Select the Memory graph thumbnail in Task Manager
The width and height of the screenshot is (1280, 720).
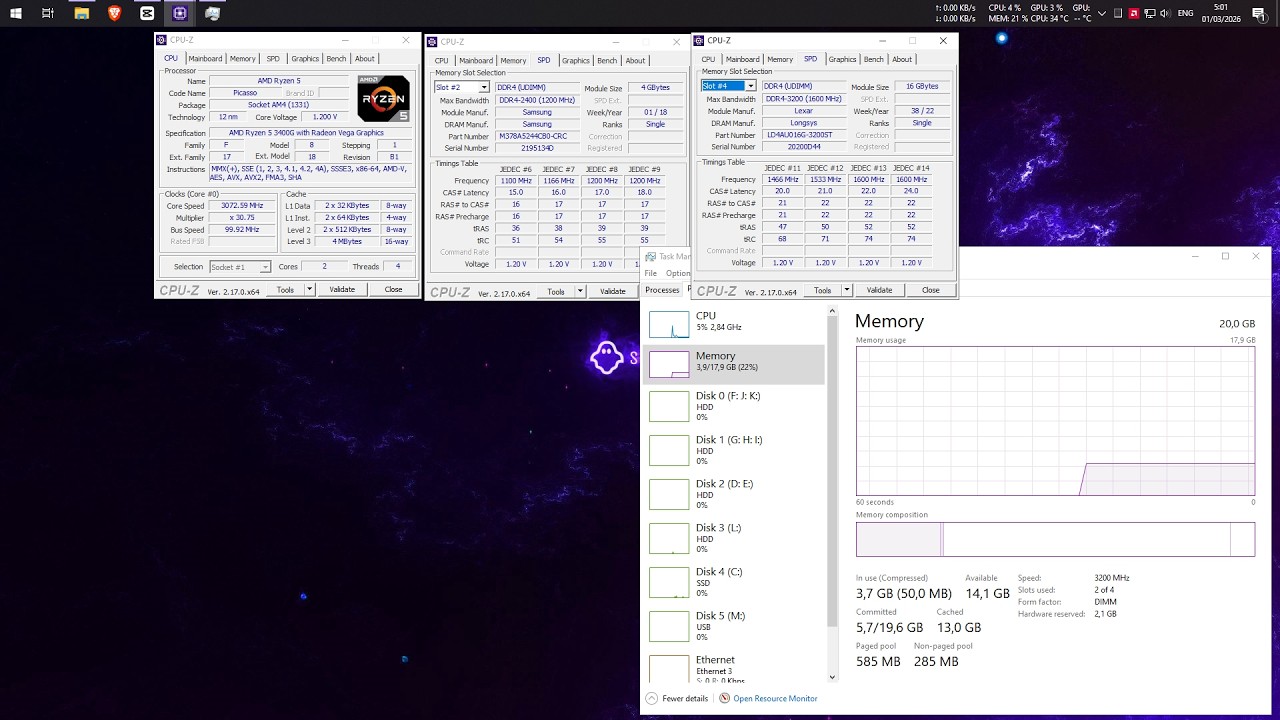(x=669, y=364)
